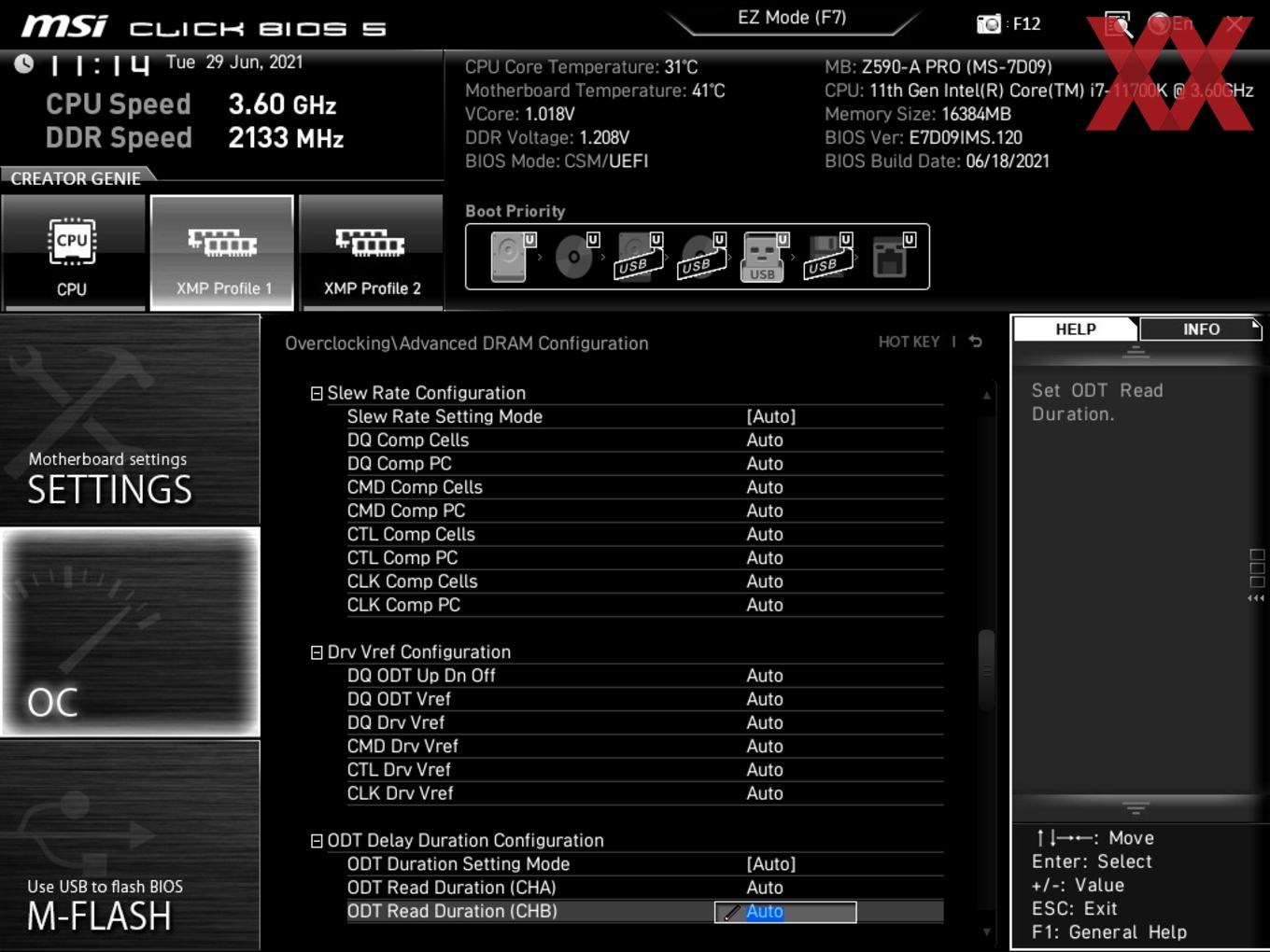This screenshot has width=1270, height=952.
Task: Open the BIOS search magnifier icon
Action: 1118,23
